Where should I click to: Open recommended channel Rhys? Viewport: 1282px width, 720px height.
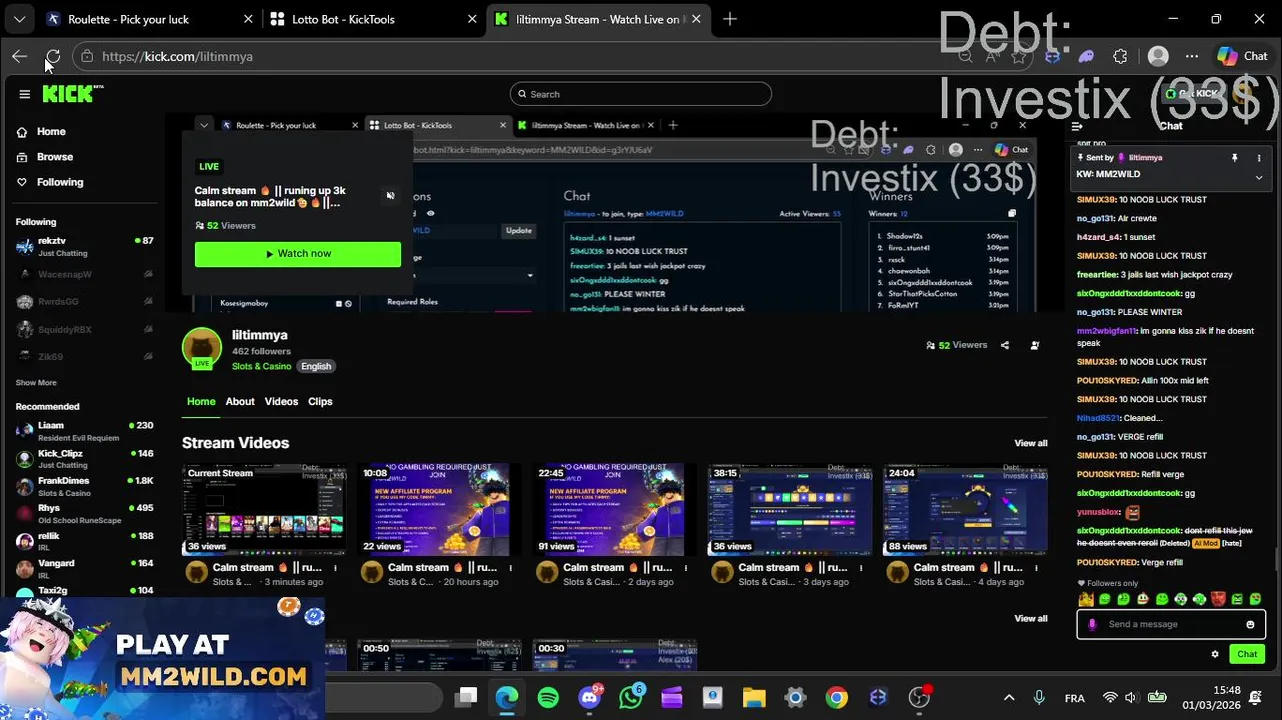click(84, 514)
